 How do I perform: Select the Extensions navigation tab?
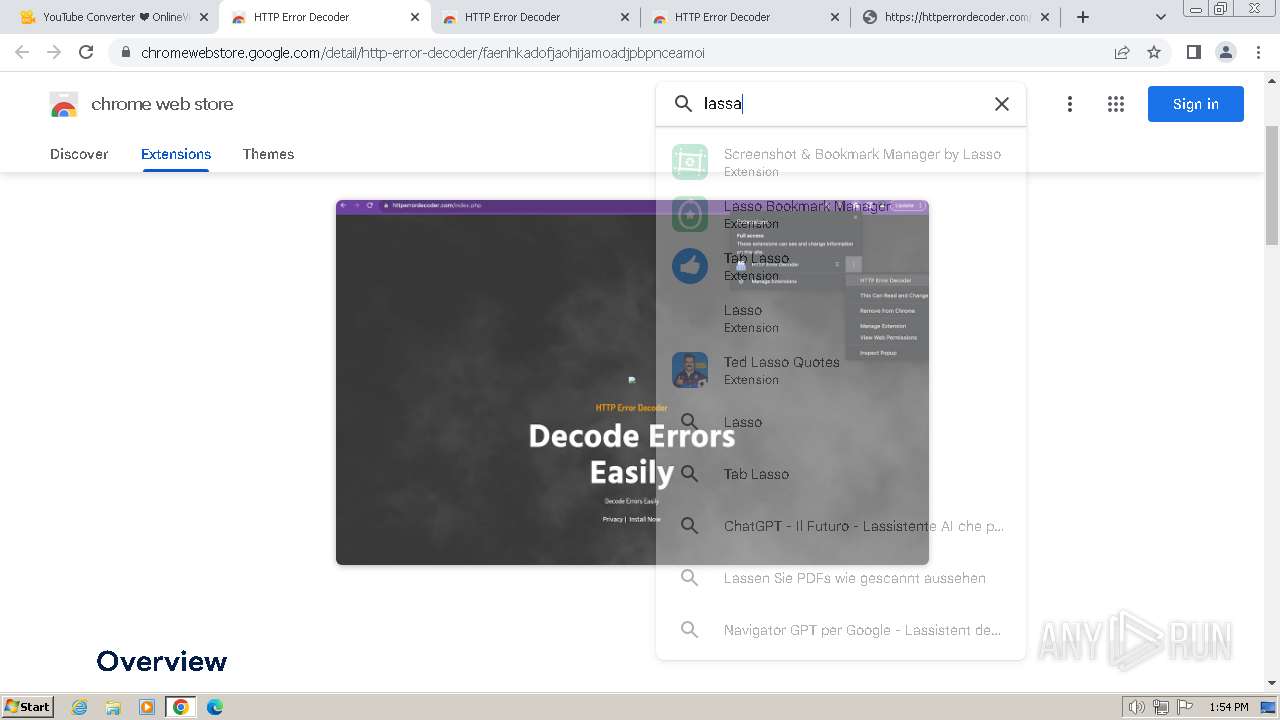[176, 154]
